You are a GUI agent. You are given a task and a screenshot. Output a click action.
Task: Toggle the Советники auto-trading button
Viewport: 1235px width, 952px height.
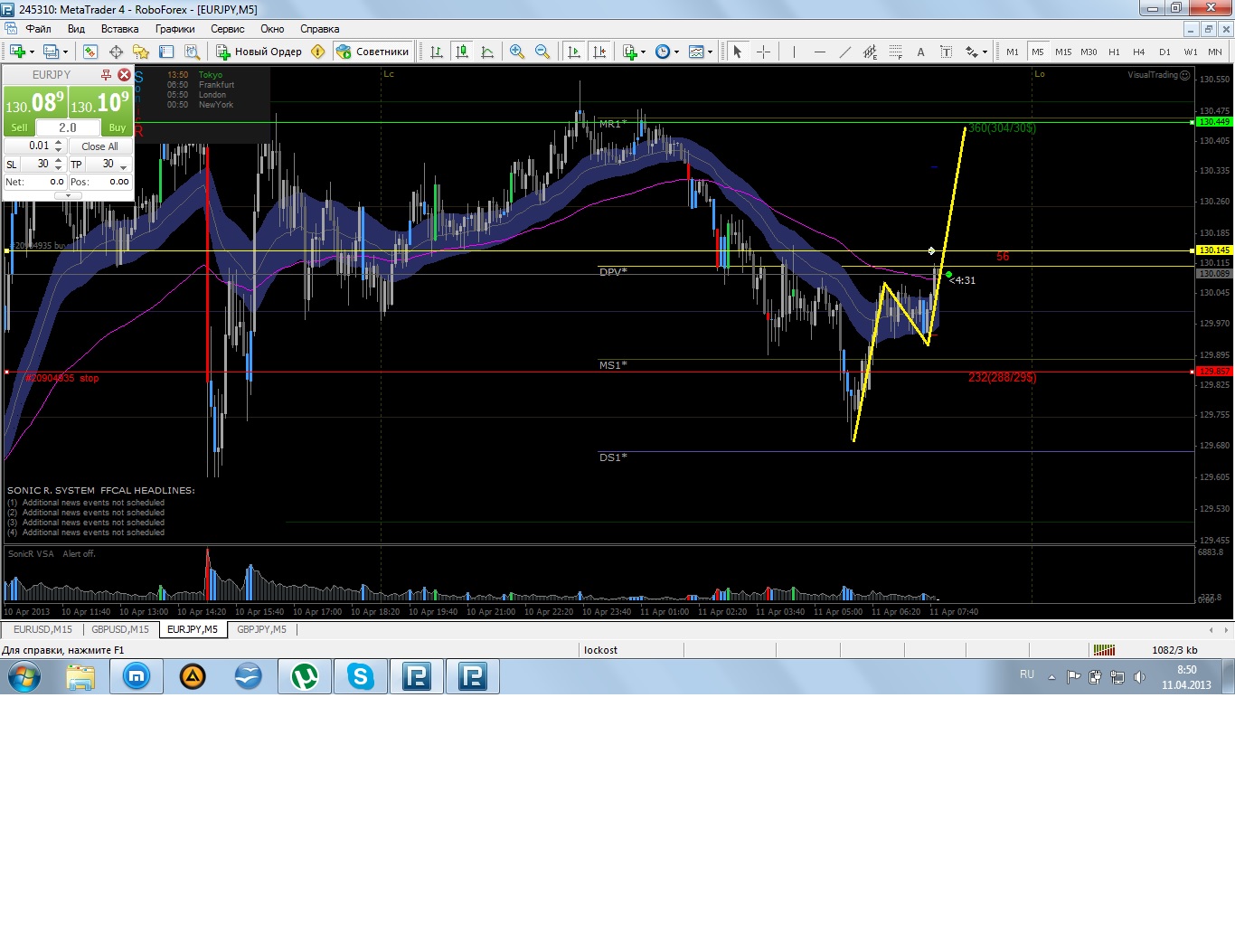click(372, 52)
